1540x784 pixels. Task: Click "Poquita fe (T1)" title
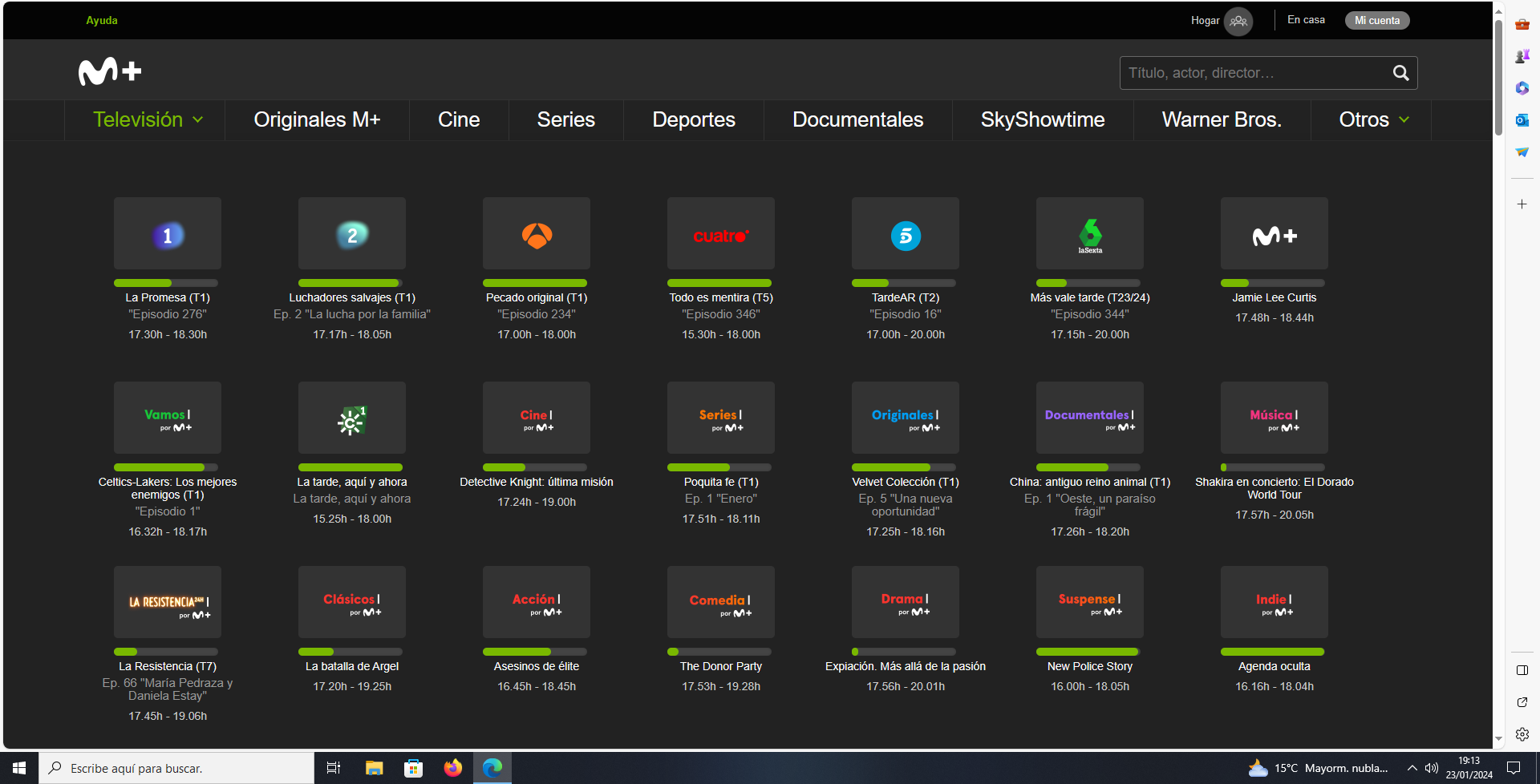point(721,482)
